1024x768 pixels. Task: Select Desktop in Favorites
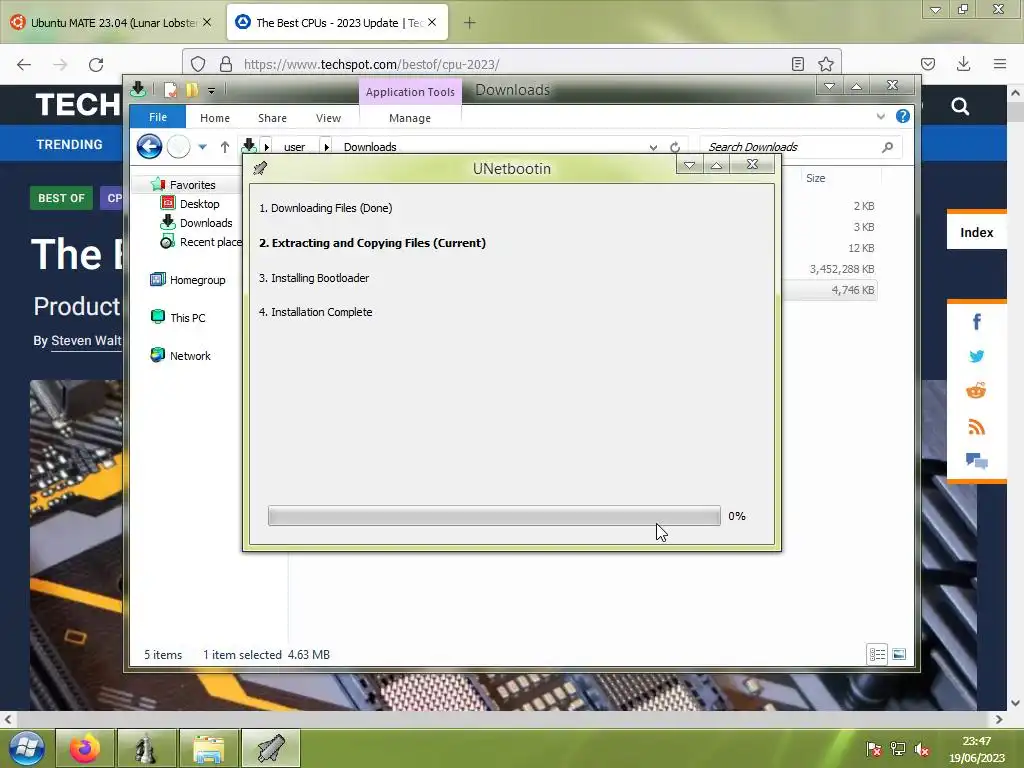tap(199, 204)
